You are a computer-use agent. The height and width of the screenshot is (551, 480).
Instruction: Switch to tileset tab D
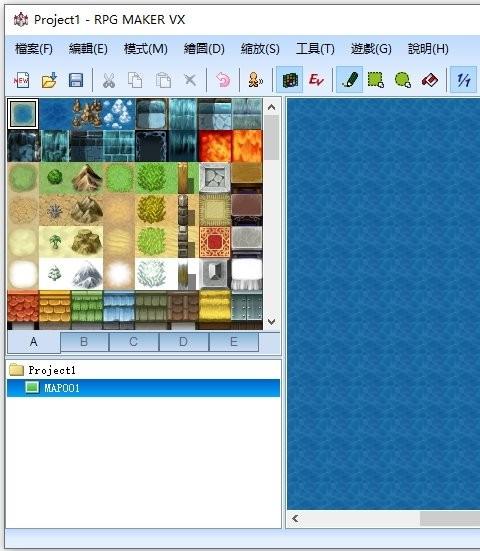(184, 342)
